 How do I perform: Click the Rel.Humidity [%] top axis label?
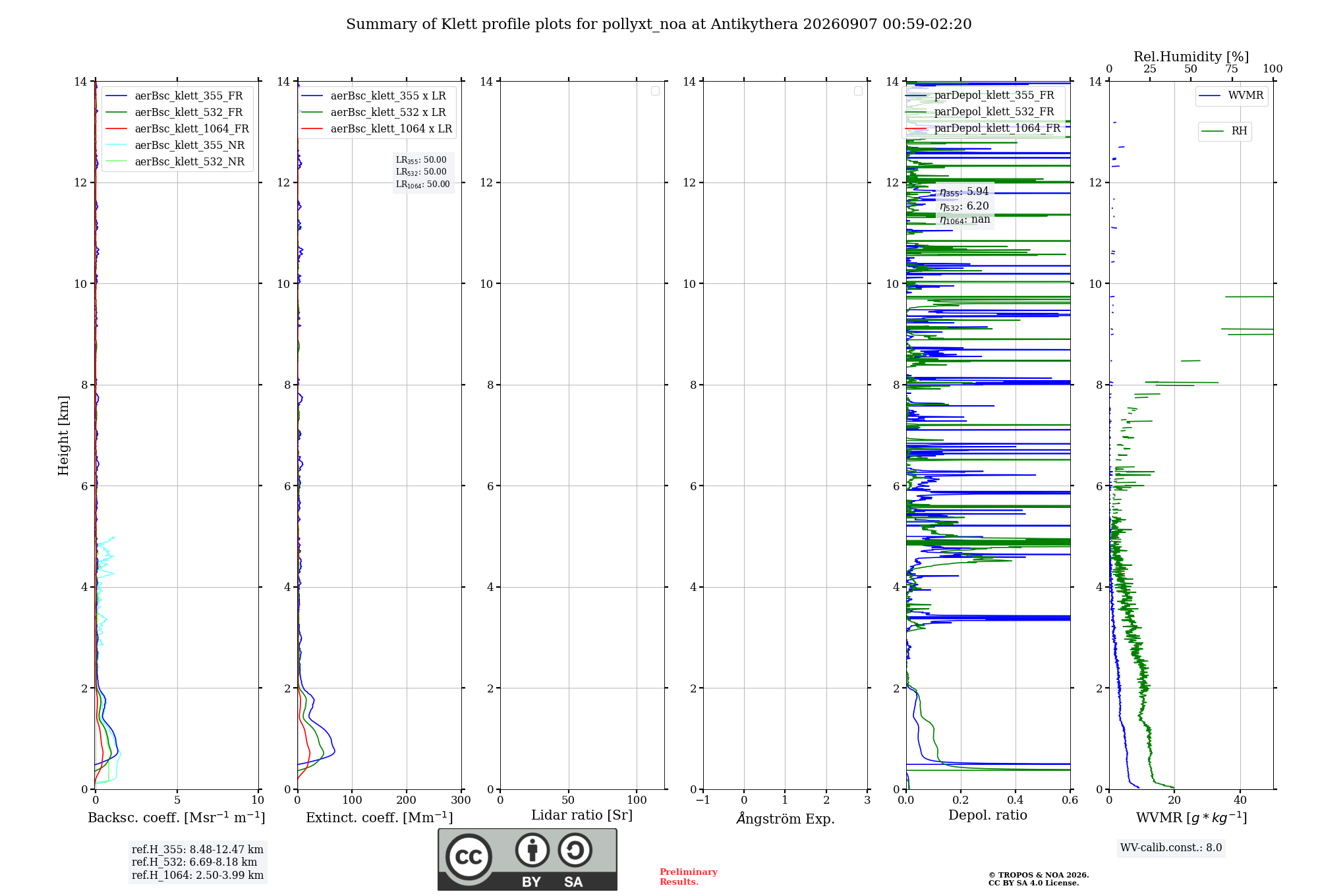pyautogui.click(x=1191, y=57)
